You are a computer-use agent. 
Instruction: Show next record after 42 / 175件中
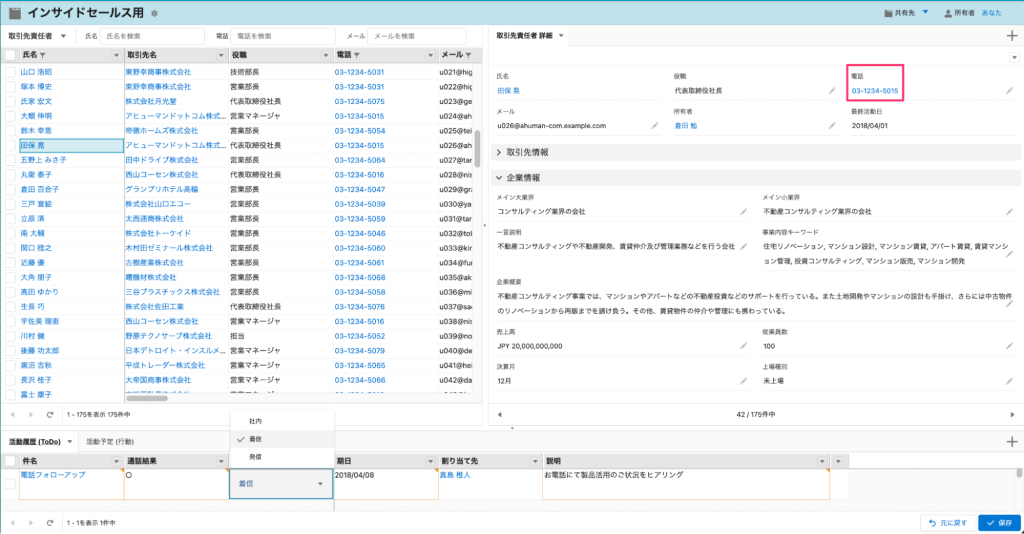(x=1012, y=415)
